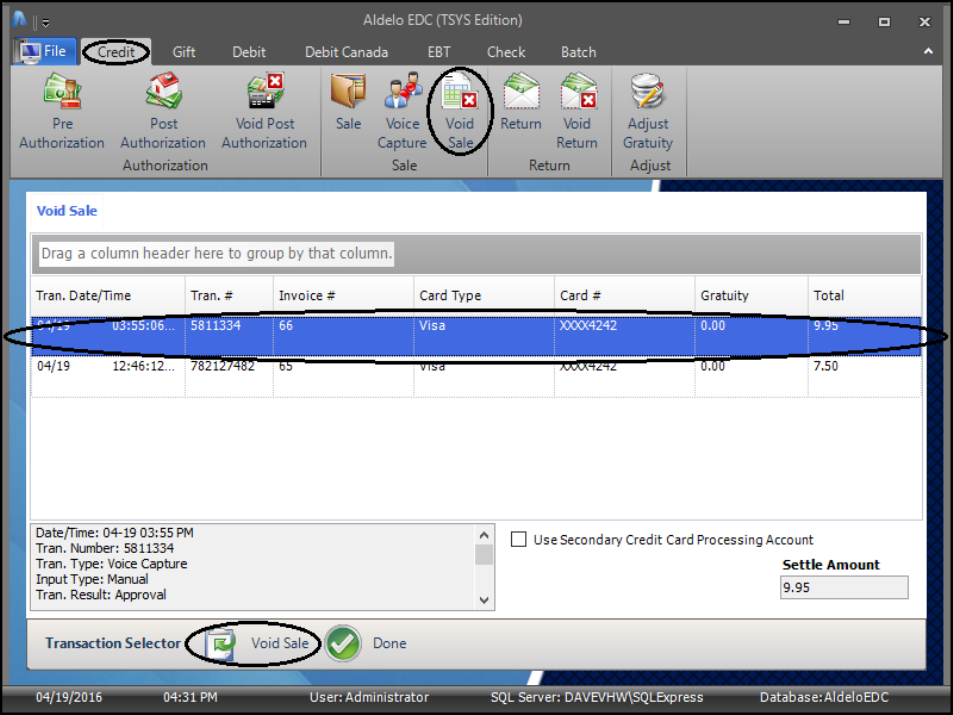Click Tran. Type: Voice Capture detail line

point(111,564)
